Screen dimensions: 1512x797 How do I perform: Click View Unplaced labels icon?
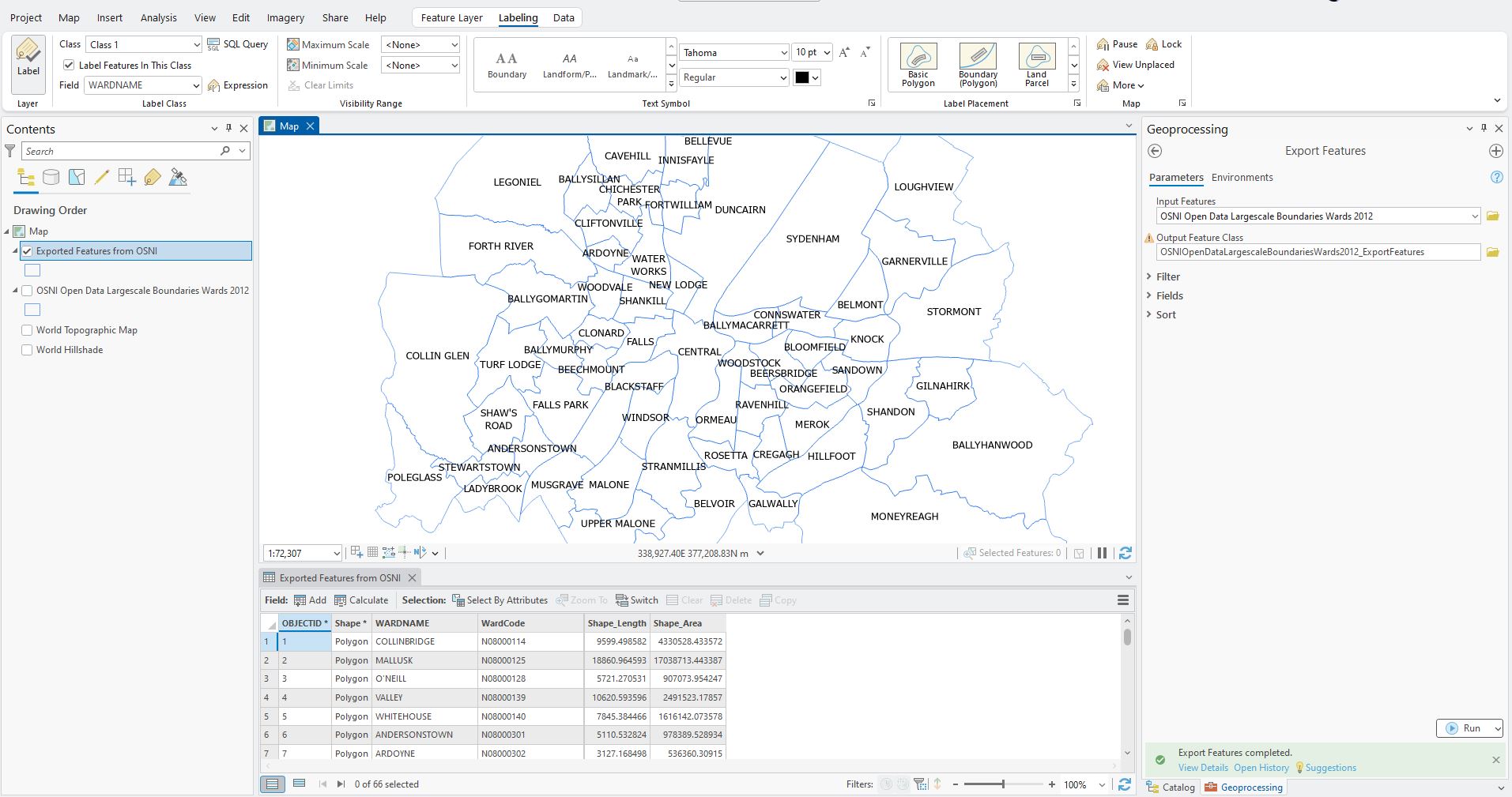pos(1136,65)
